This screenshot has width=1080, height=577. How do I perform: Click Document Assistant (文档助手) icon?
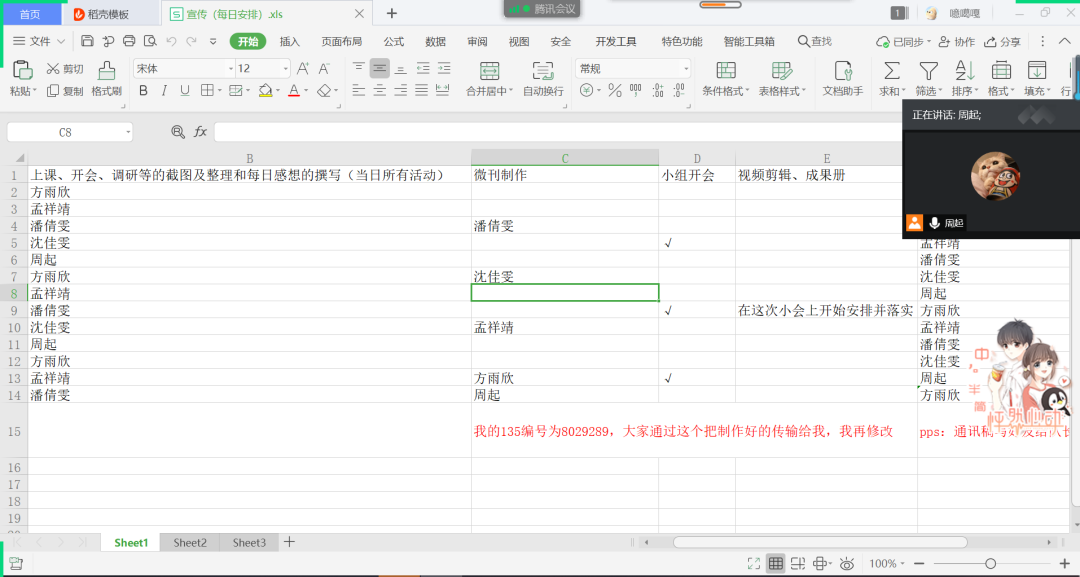click(843, 71)
